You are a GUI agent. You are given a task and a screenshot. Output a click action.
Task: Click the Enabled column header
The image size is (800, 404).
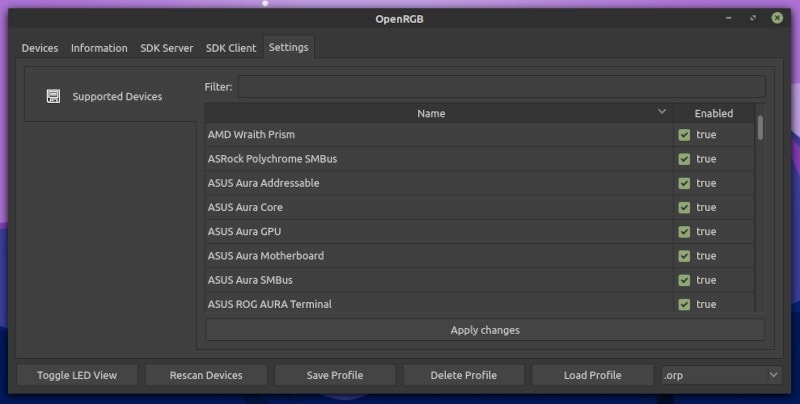(713, 114)
